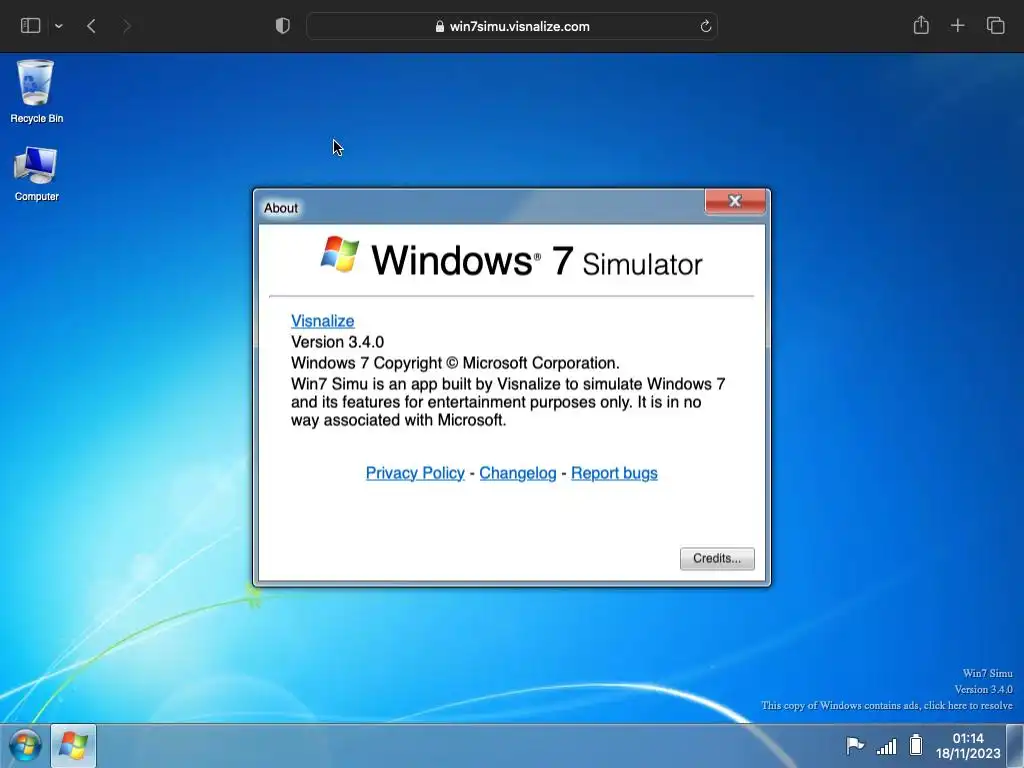Screen dimensions: 1024x768
Task: Open the browser Share icon
Action: [x=921, y=25]
